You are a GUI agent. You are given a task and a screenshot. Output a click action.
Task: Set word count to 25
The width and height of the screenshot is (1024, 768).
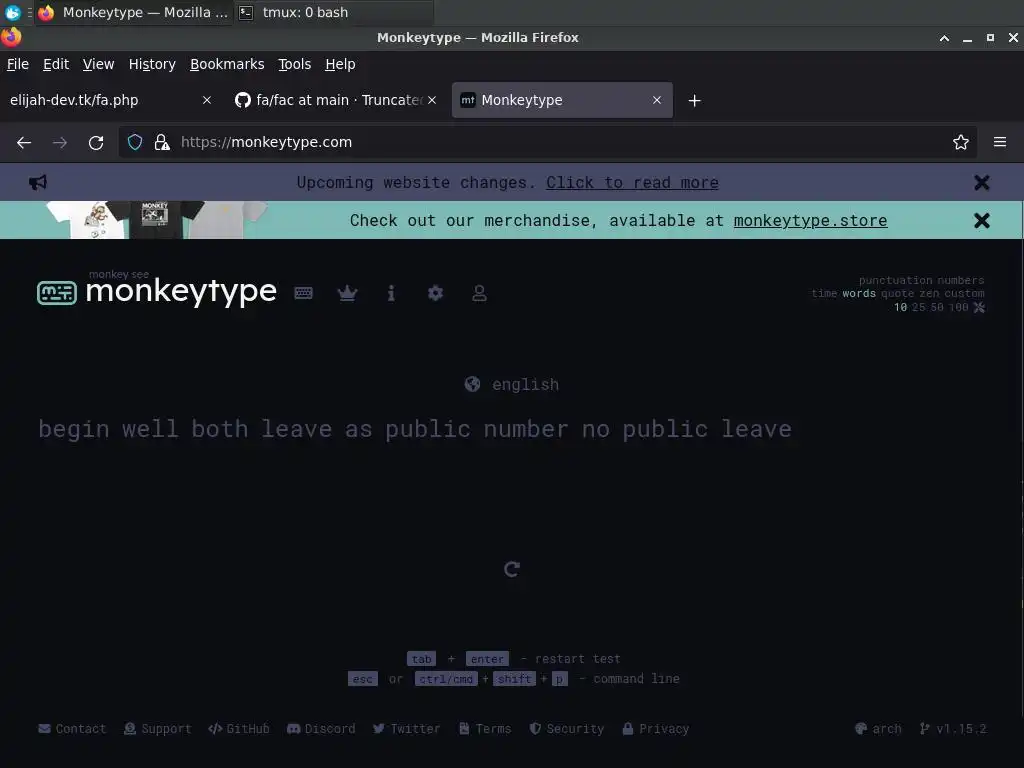coord(918,307)
